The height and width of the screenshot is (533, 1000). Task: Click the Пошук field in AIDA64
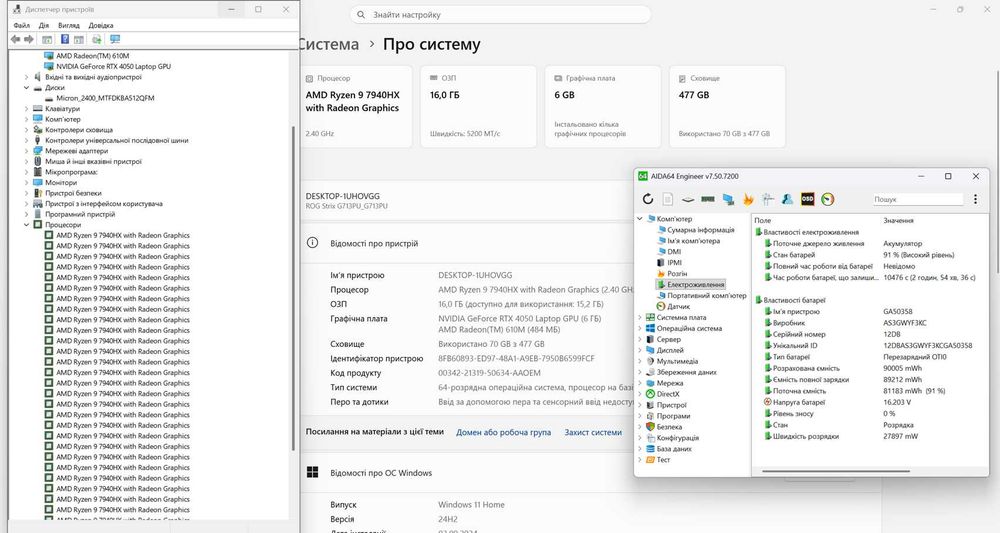point(917,200)
